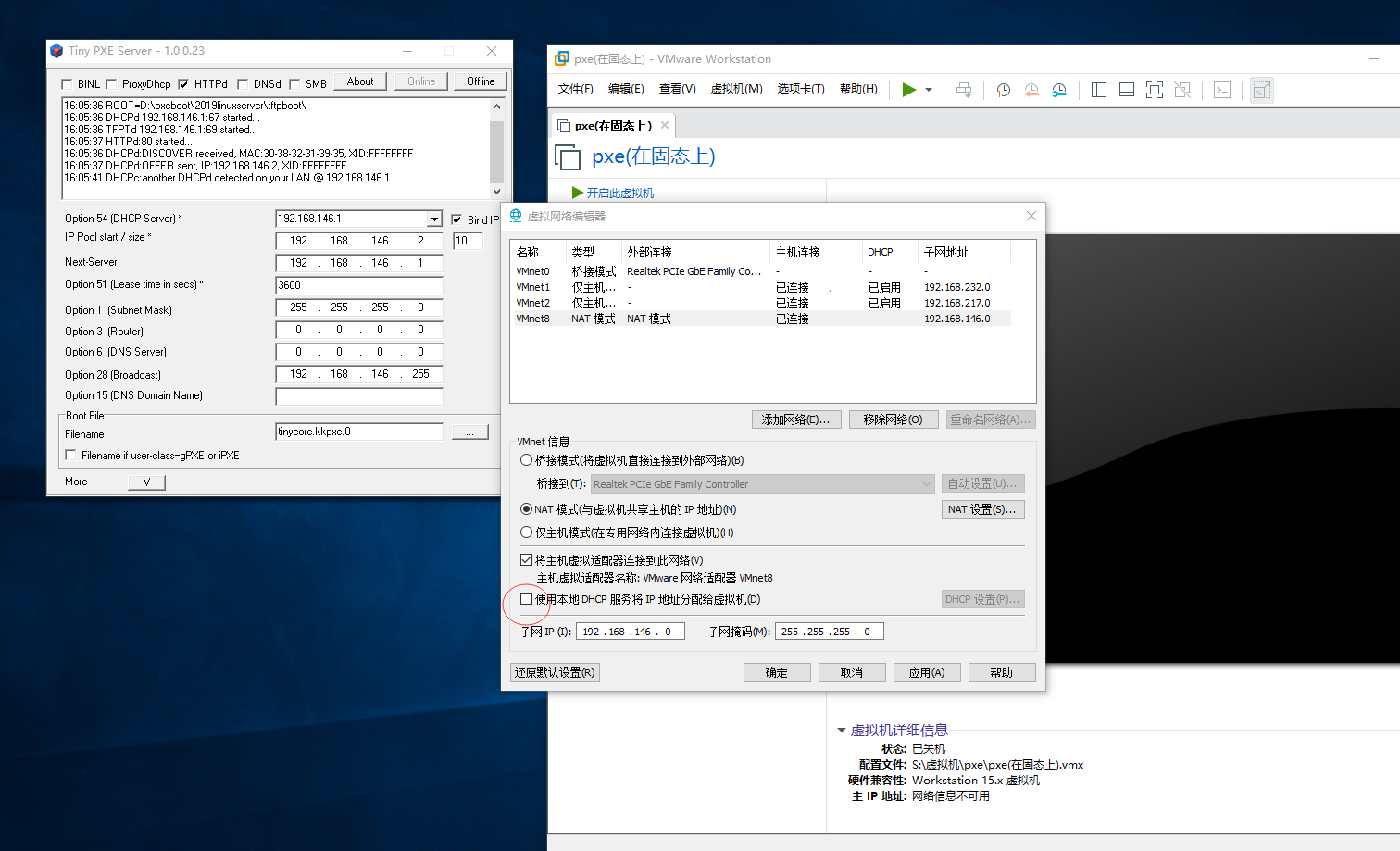Click the large VM icon beside pxe heading
1400x851 pixels.
pos(568,157)
